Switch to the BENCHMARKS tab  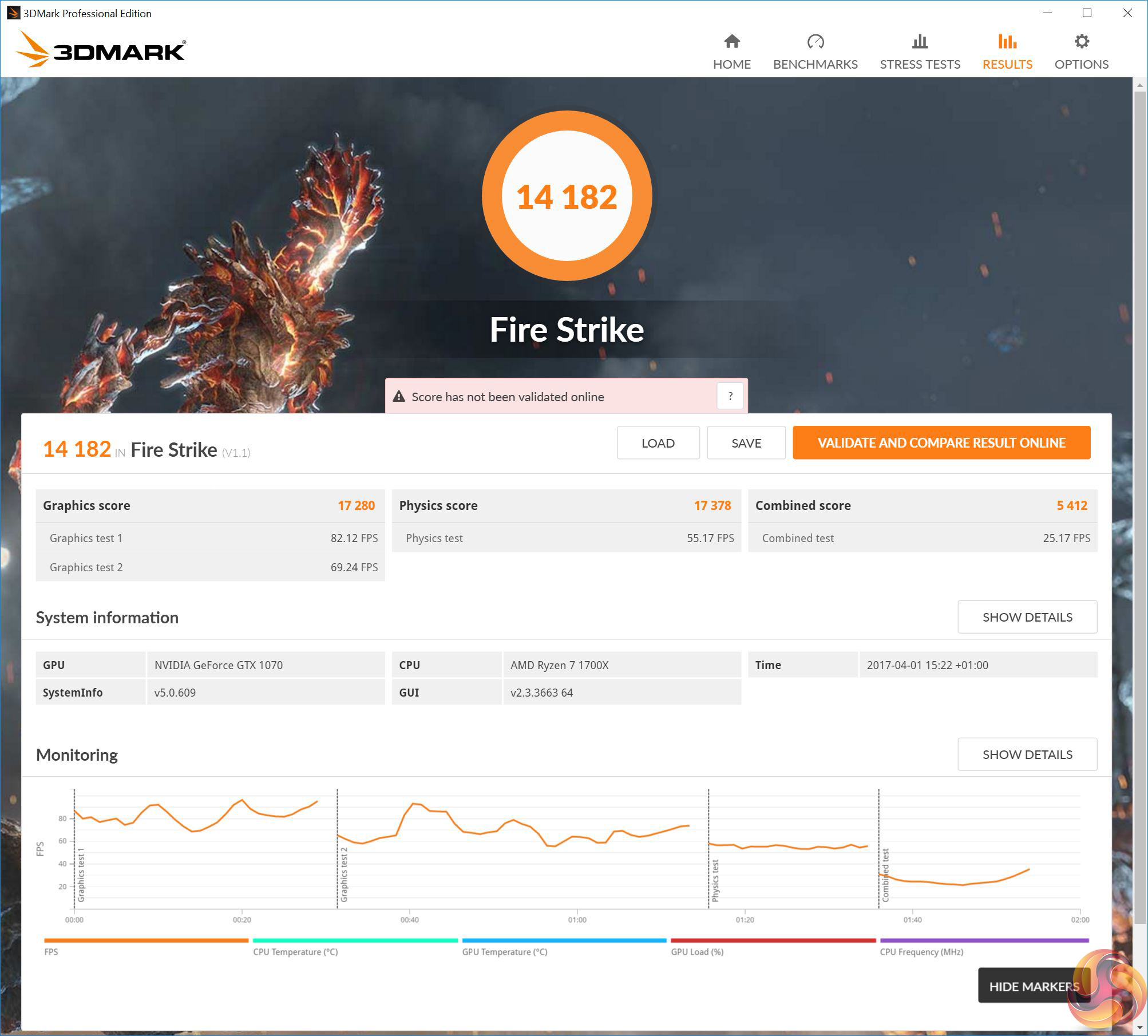pyautogui.click(x=815, y=64)
